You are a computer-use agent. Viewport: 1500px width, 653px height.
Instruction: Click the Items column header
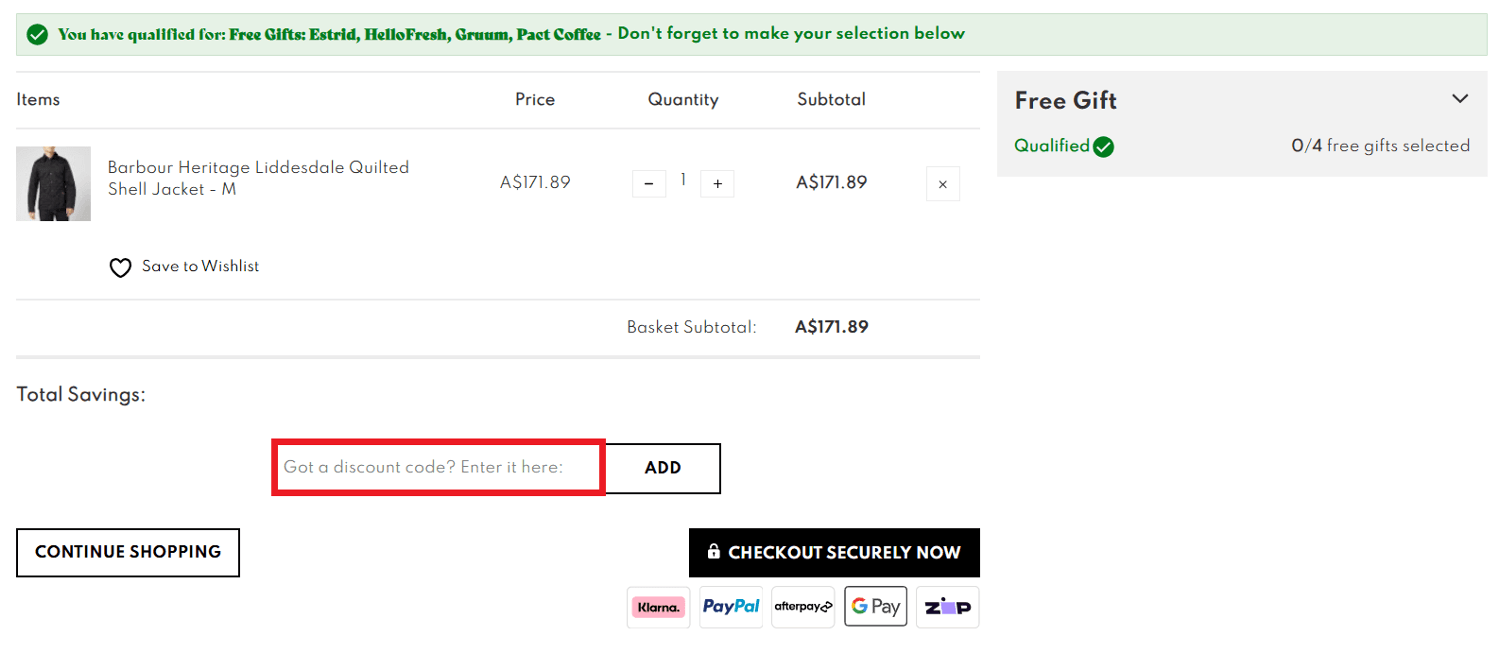click(x=38, y=100)
